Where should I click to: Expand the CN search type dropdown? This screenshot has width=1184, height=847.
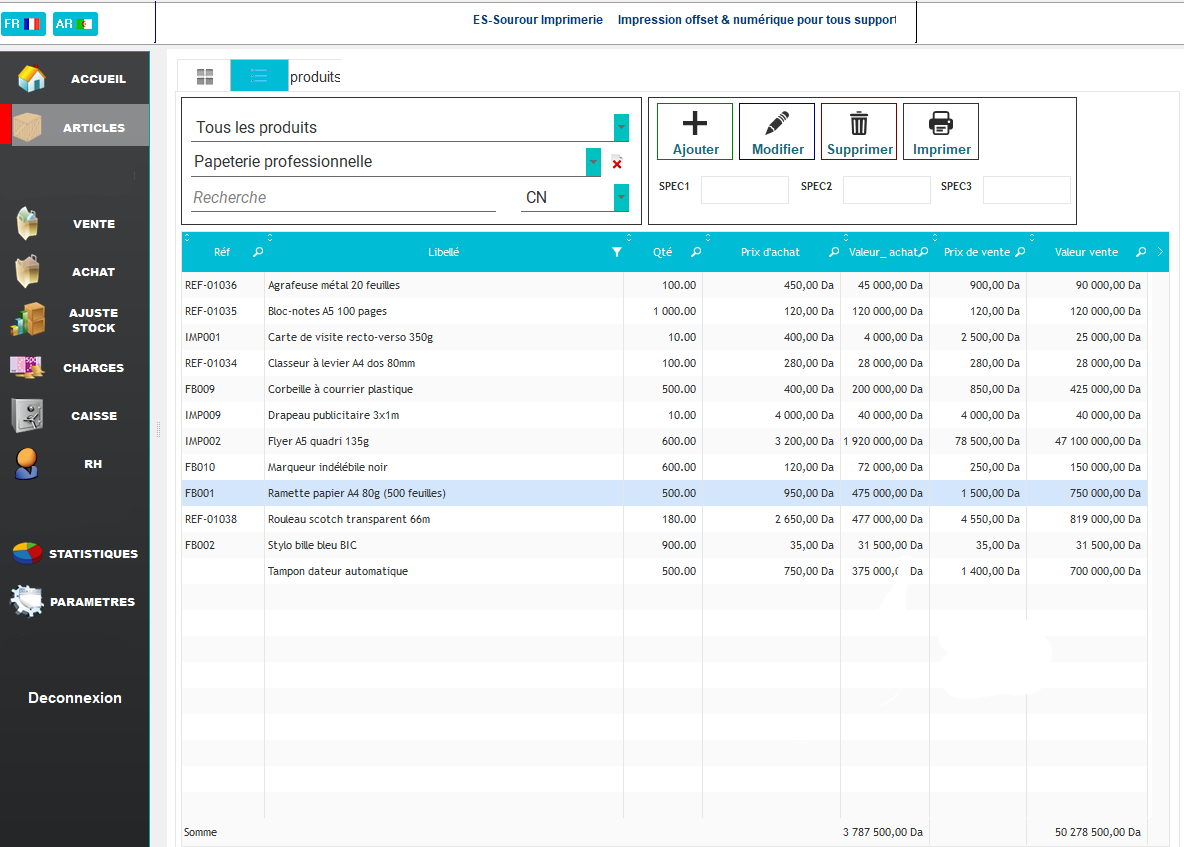pos(621,197)
